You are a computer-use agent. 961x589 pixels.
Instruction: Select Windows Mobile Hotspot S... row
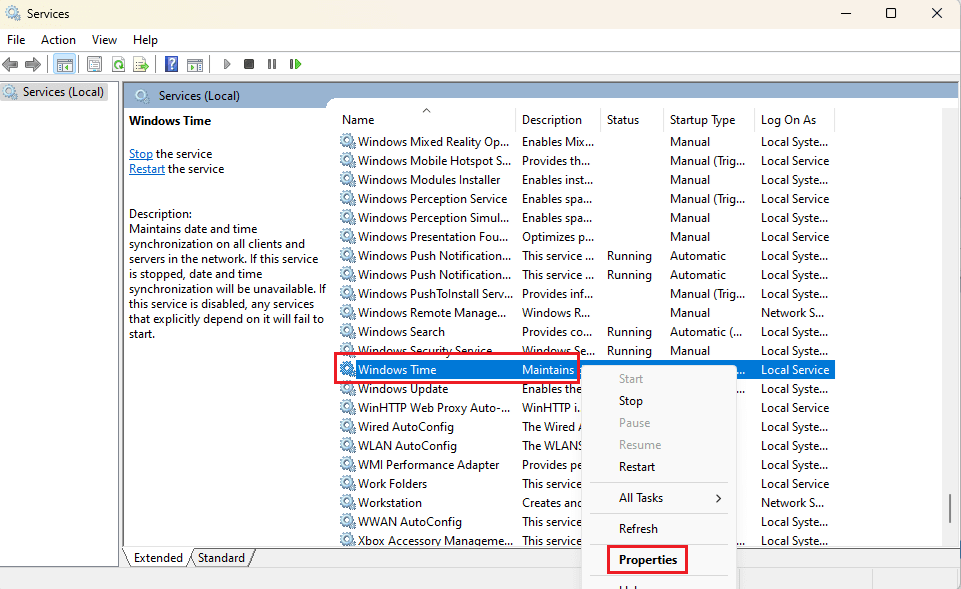click(586, 161)
